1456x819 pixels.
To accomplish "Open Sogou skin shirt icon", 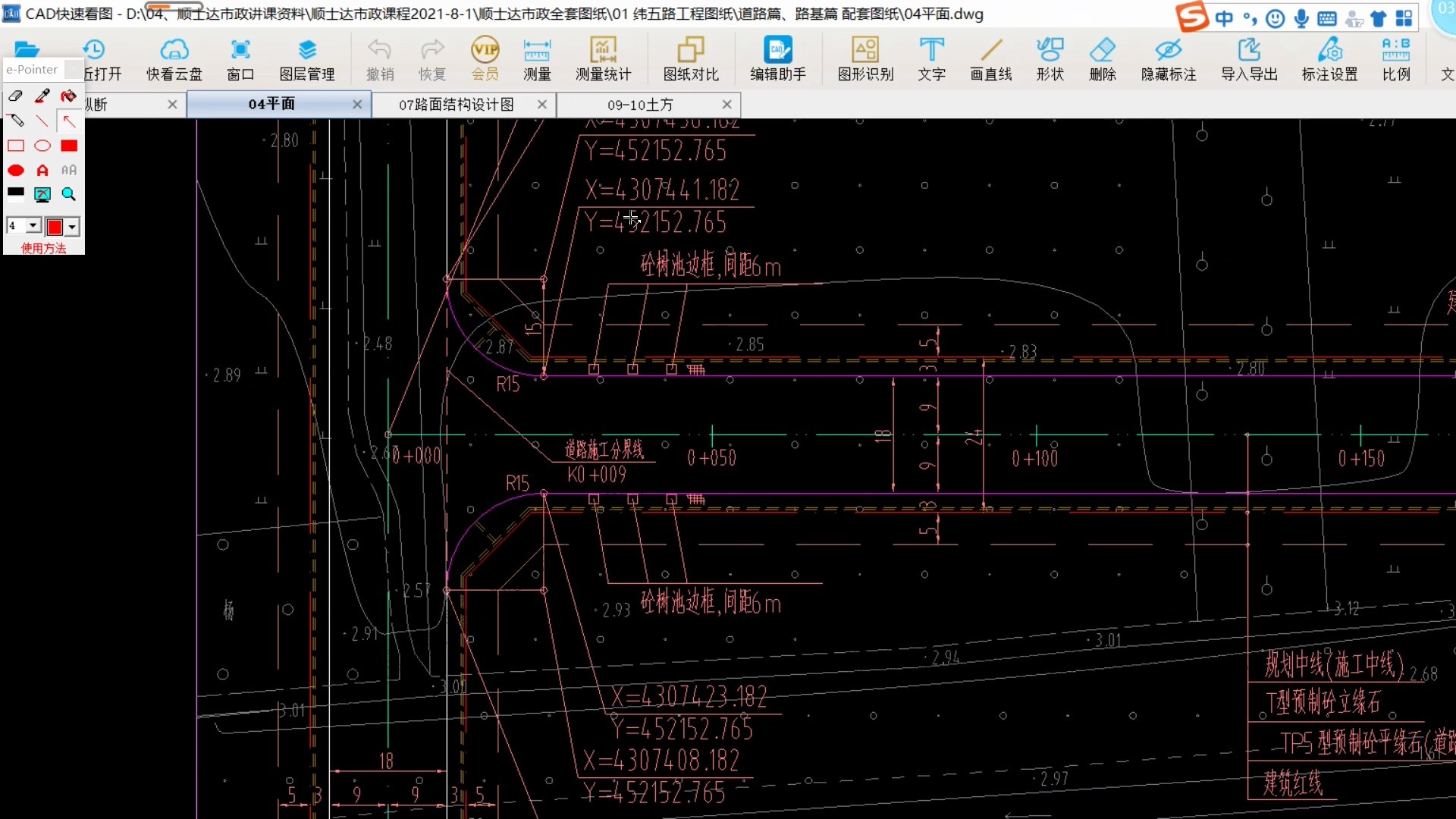I will tap(1379, 18).
